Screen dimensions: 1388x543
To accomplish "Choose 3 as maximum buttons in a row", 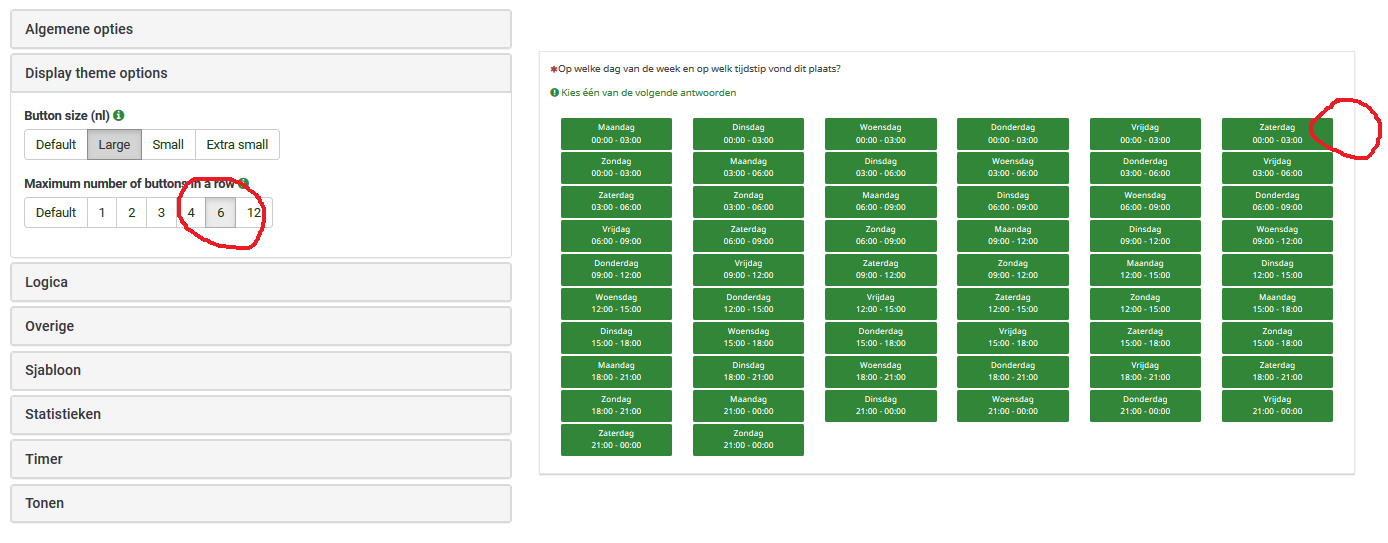I will point(161,213).
